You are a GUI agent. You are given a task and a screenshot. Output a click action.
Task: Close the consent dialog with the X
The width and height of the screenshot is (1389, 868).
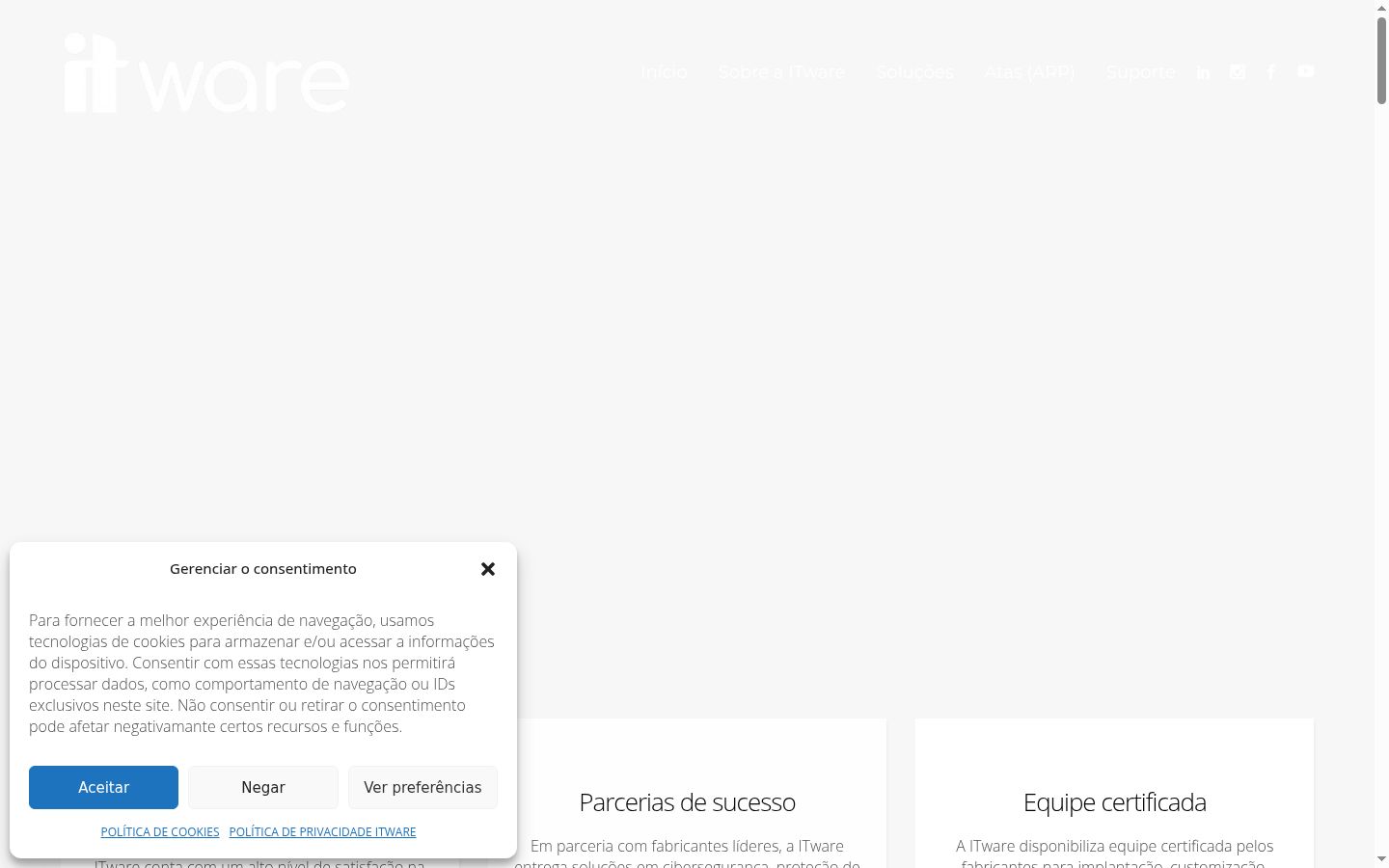488,569
